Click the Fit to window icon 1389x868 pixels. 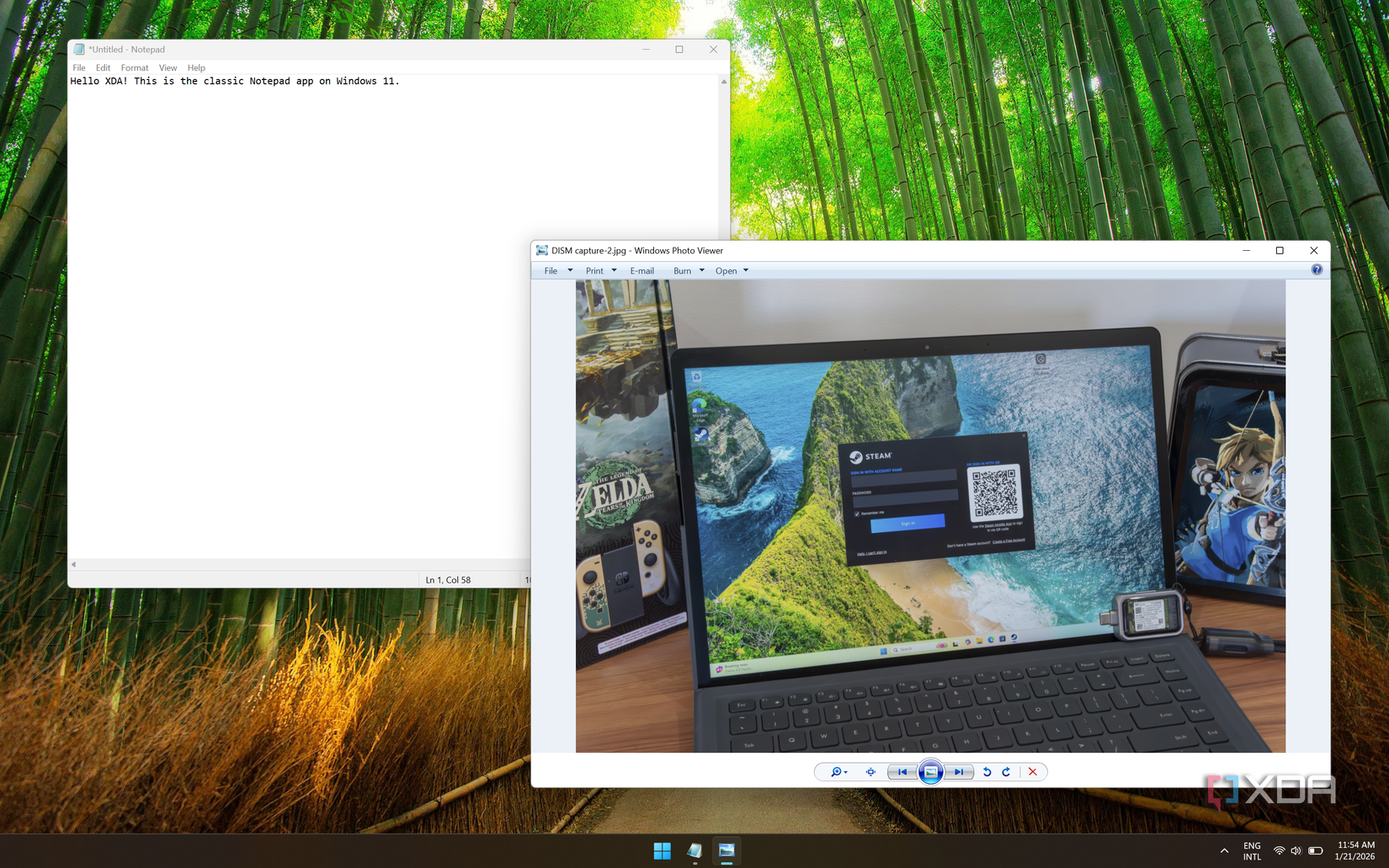[870, 772]
